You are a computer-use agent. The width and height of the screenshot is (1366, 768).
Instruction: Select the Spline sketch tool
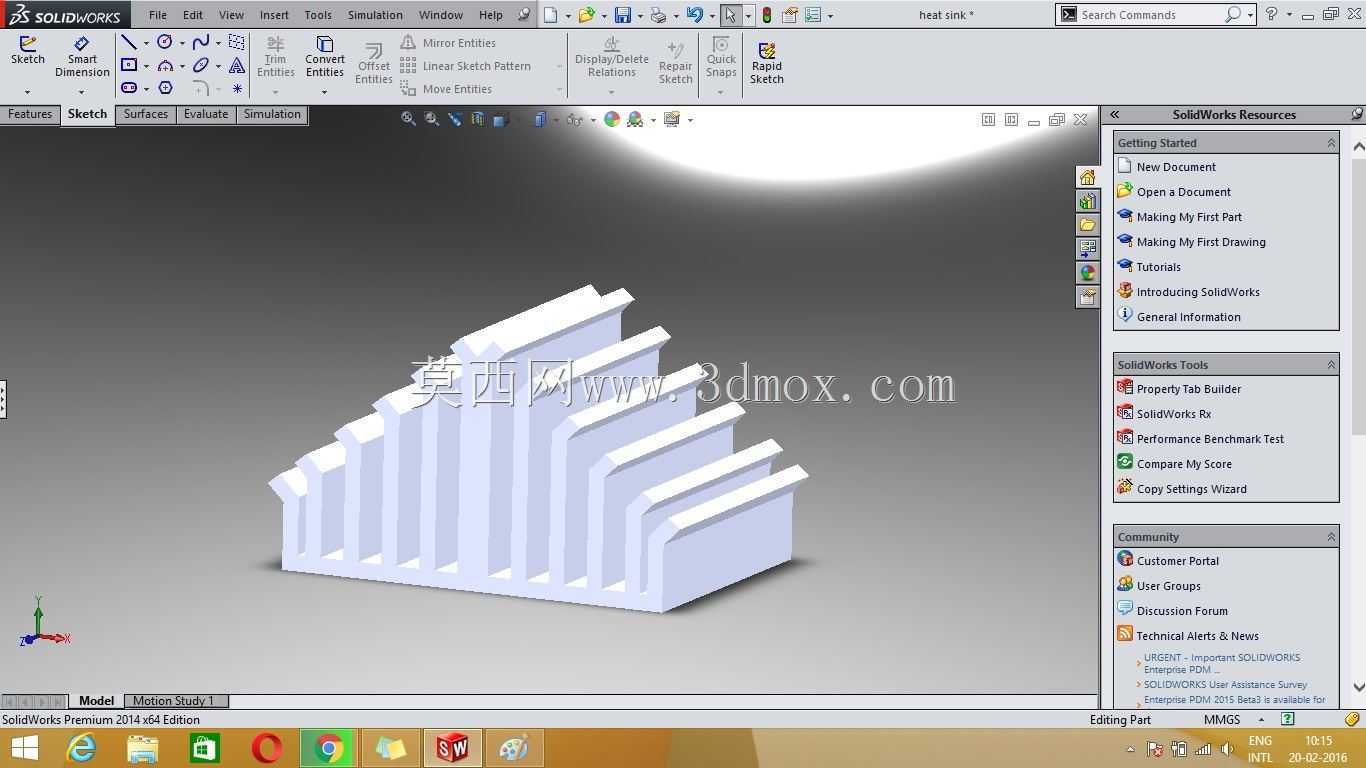(201, 42)
